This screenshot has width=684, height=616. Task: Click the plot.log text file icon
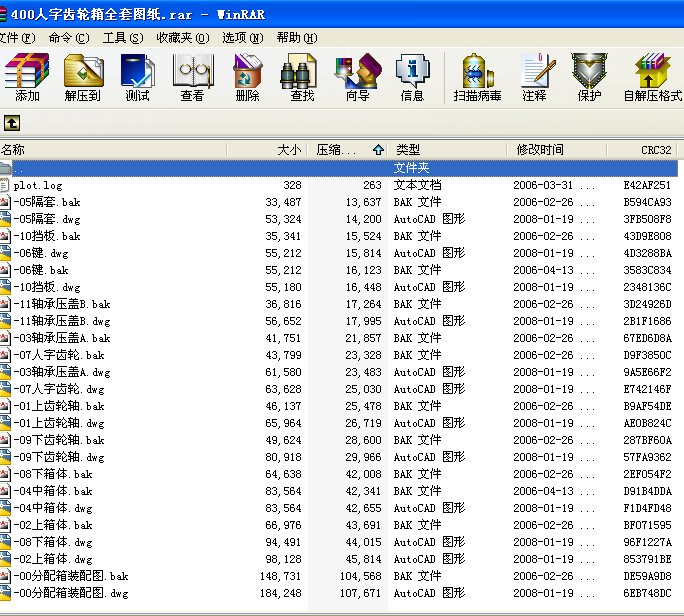click(x=4, y=185)
